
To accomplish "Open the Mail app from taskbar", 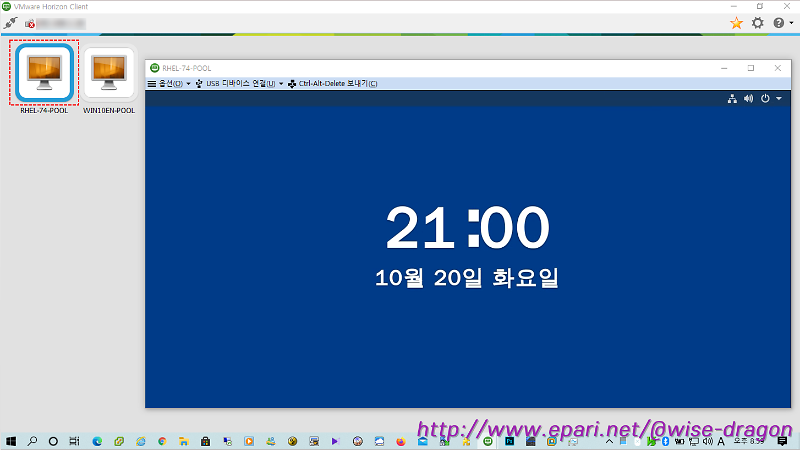I will (x=422, y=441).
